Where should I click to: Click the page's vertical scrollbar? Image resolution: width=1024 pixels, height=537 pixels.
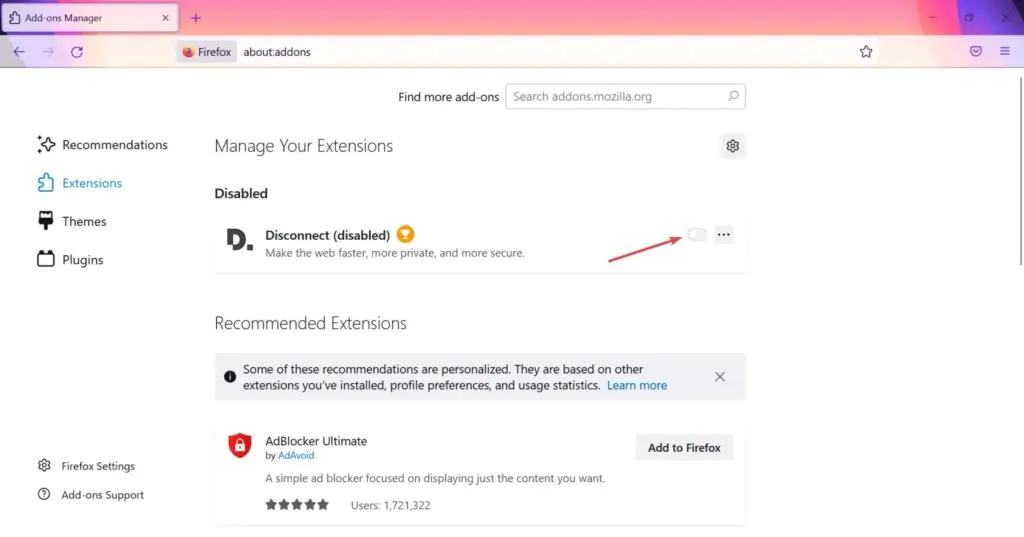[x=1020, y=171]
